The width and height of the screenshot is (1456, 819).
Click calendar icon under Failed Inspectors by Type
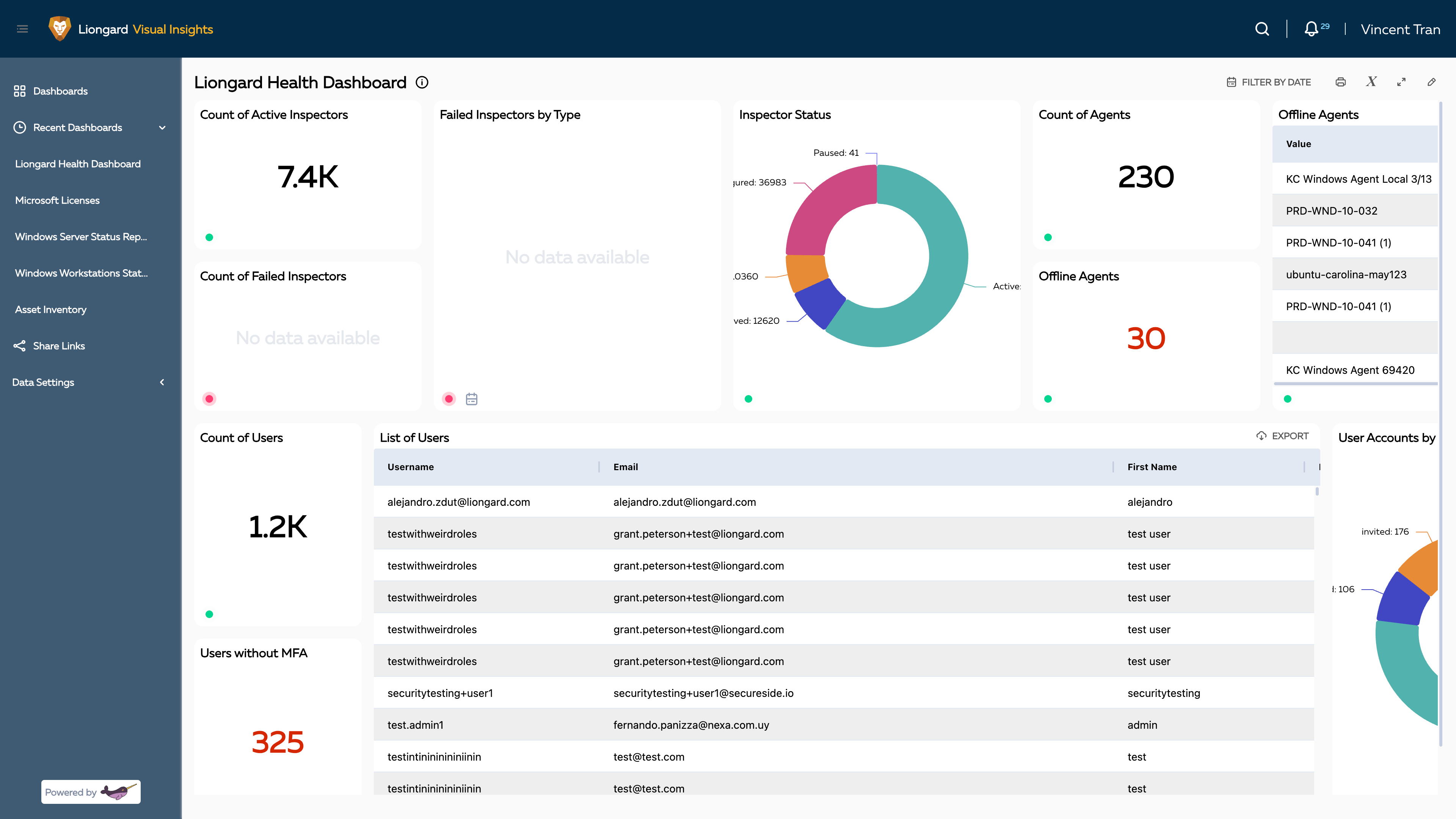click(x=471, y=399)
